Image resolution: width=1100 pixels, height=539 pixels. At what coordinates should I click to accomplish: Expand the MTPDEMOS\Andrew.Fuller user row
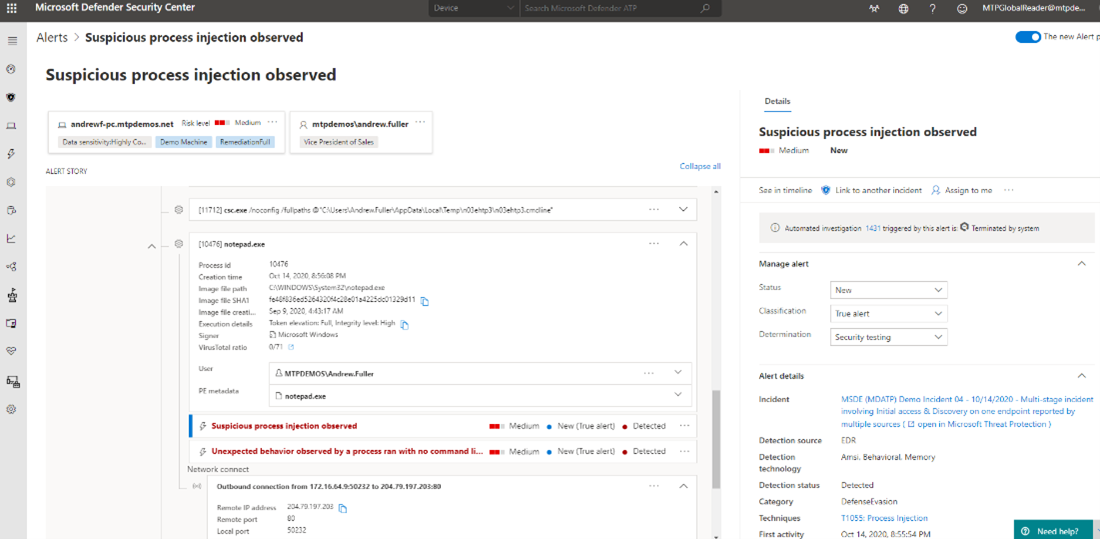[678, 373]
